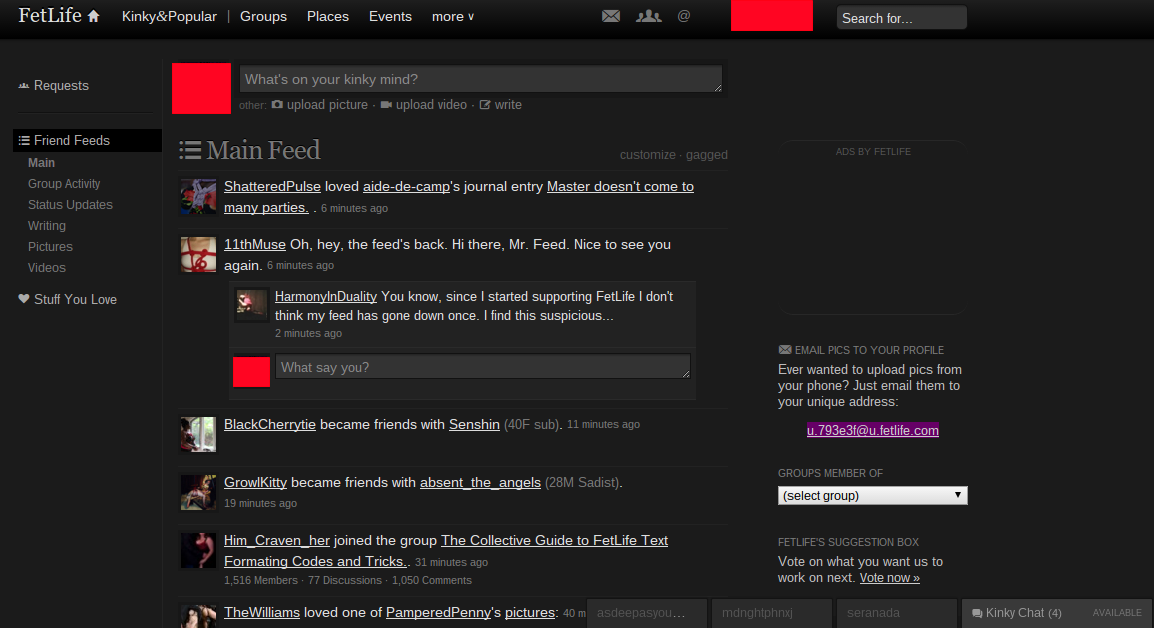Click the 'What say you?' comment field

point(483,367)
